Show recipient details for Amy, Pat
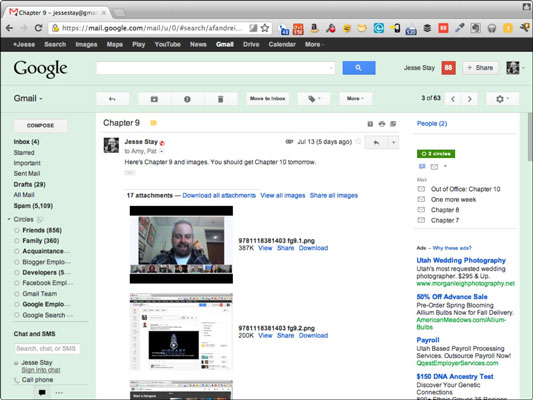The image size is (533, 400). (x=162, y=151)
